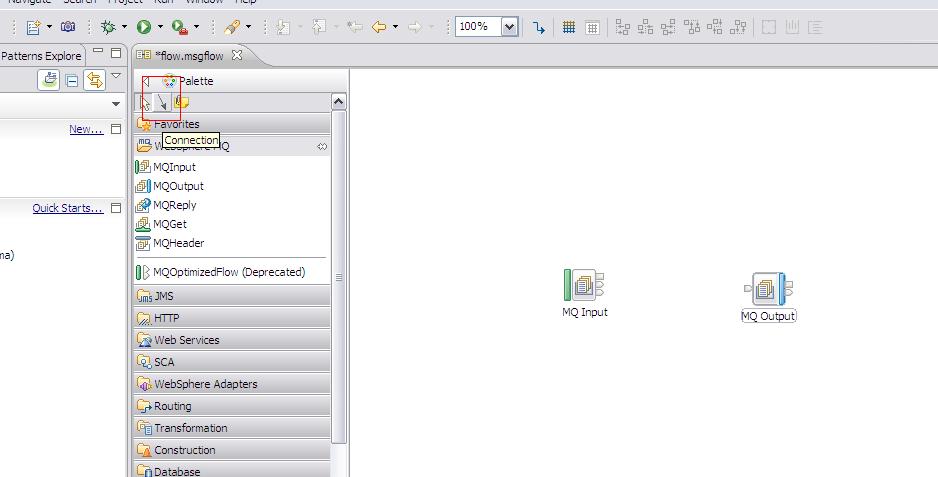This screenshot has width=938, height=477.
Task: Click the Next Annotation toolbar icon
Action: click(x=284, y=27)
